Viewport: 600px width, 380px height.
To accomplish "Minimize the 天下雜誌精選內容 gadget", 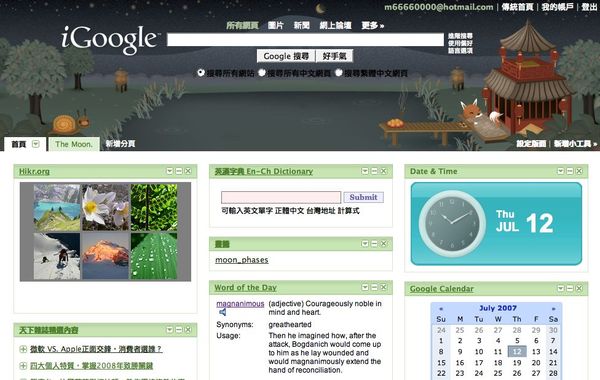I will pos(179,329).
